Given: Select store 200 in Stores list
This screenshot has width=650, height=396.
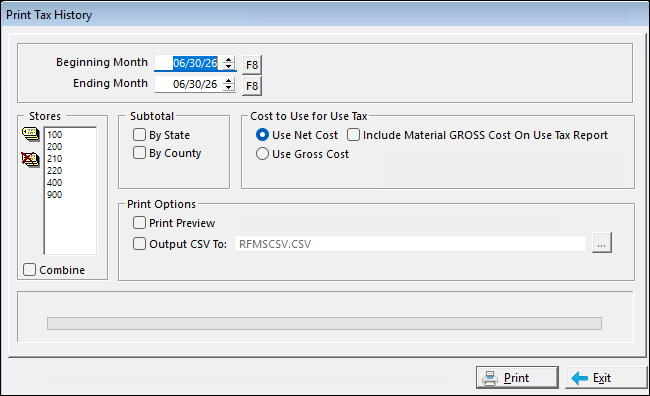Looking at the screenshot, I should tap(55, 147).
